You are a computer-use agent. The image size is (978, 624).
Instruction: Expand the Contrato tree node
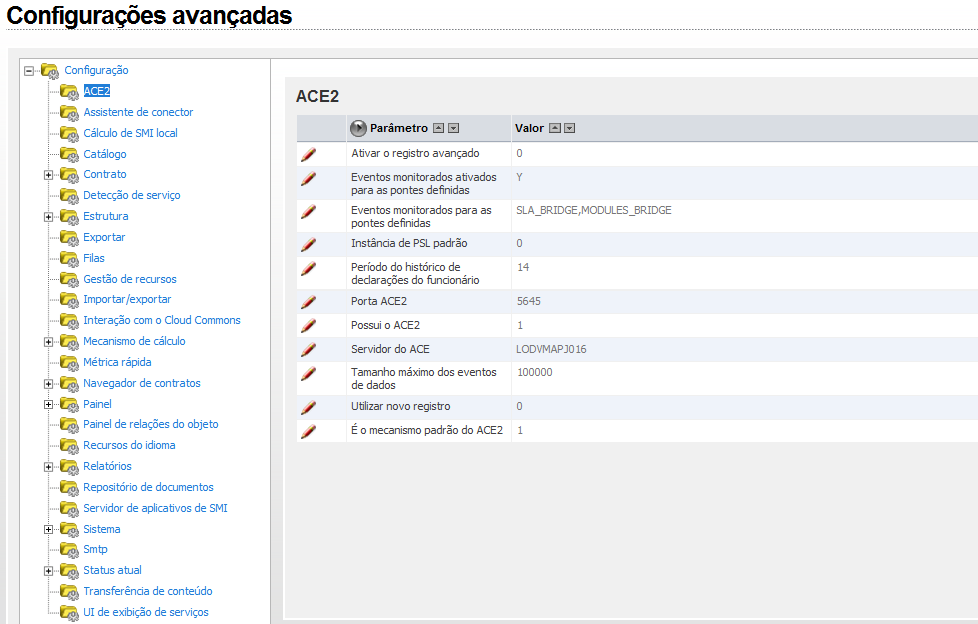[48, 175]
